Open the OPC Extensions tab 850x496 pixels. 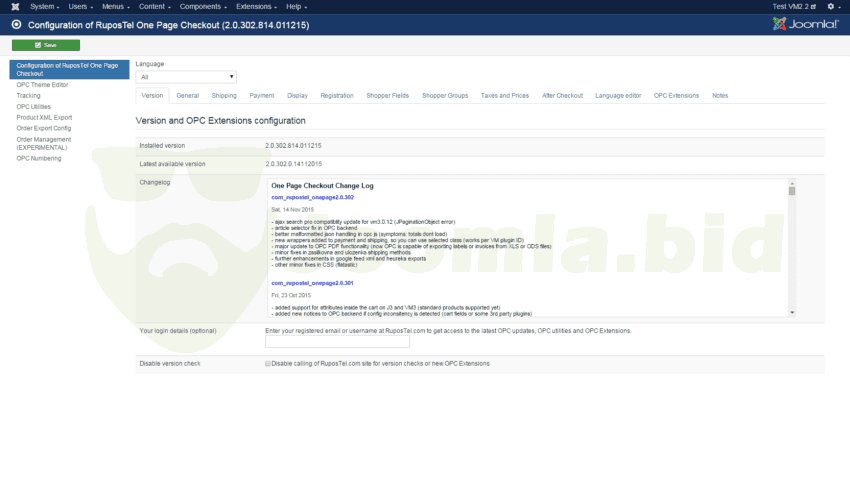(x=676, y=96)
